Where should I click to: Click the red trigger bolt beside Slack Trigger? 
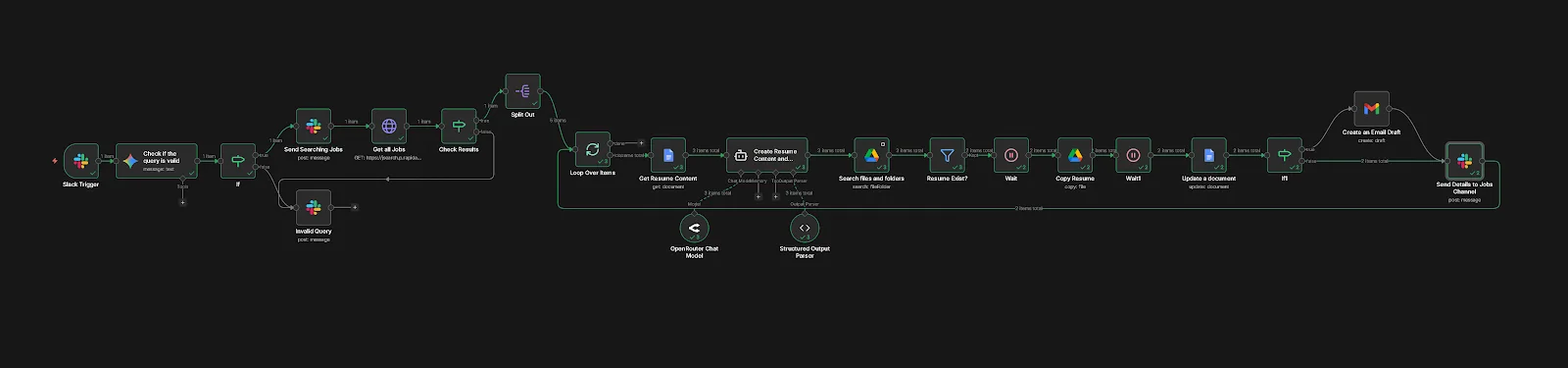click(x=55, y=161)
